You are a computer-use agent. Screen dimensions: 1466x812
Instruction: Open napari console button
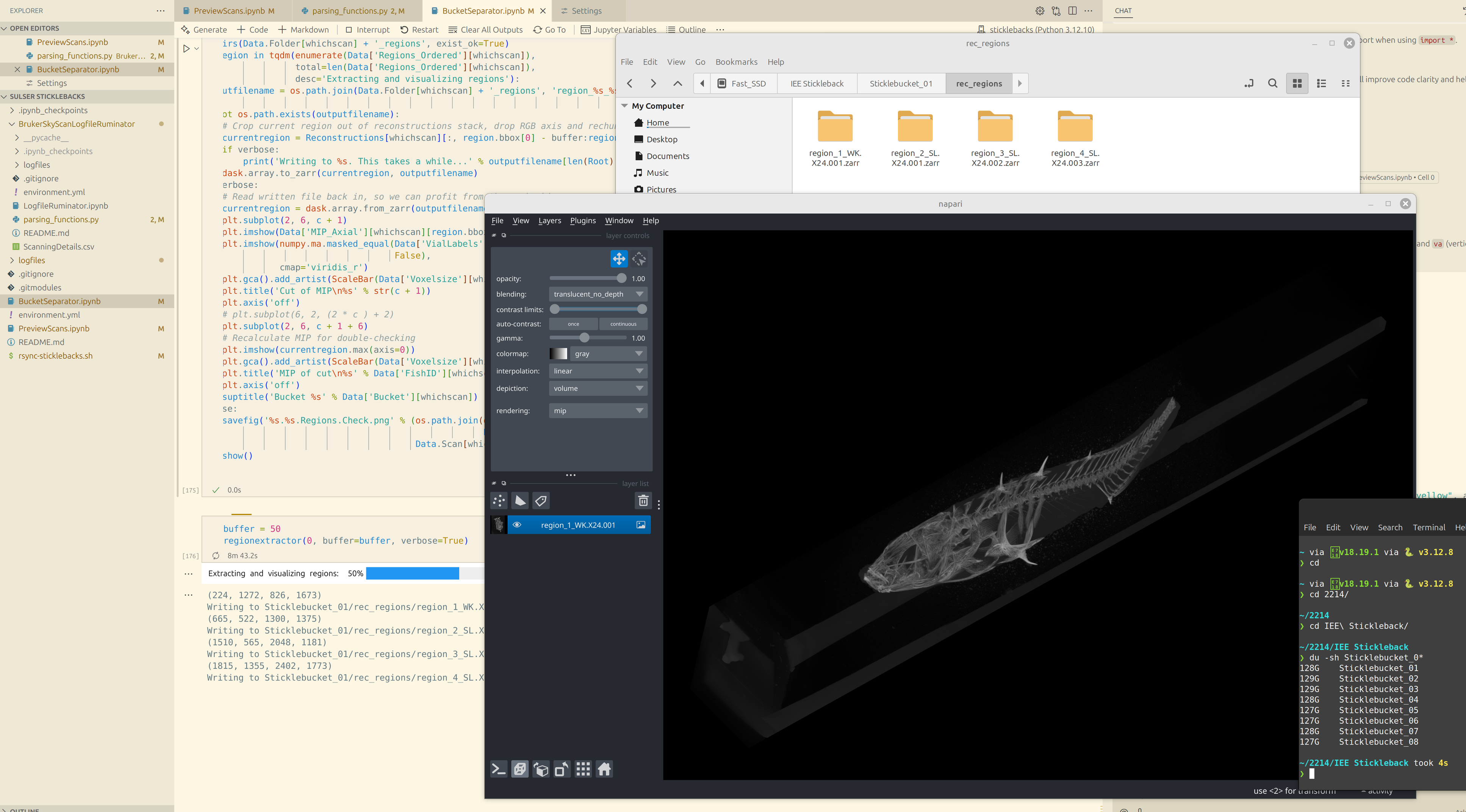(499, 769)
